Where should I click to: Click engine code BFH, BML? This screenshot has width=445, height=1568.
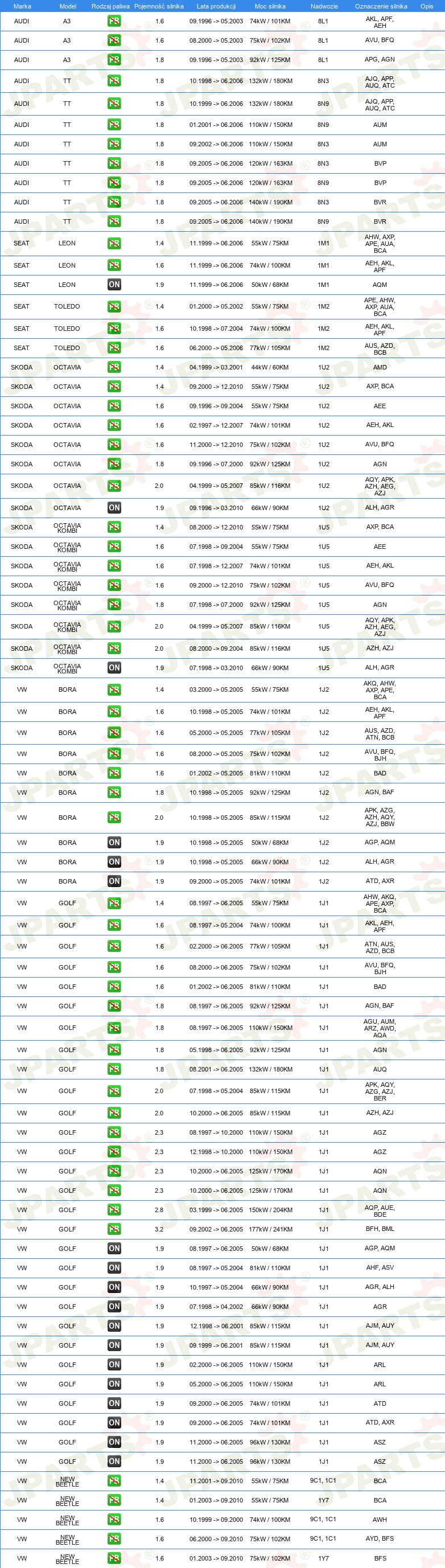(380, 1229)
